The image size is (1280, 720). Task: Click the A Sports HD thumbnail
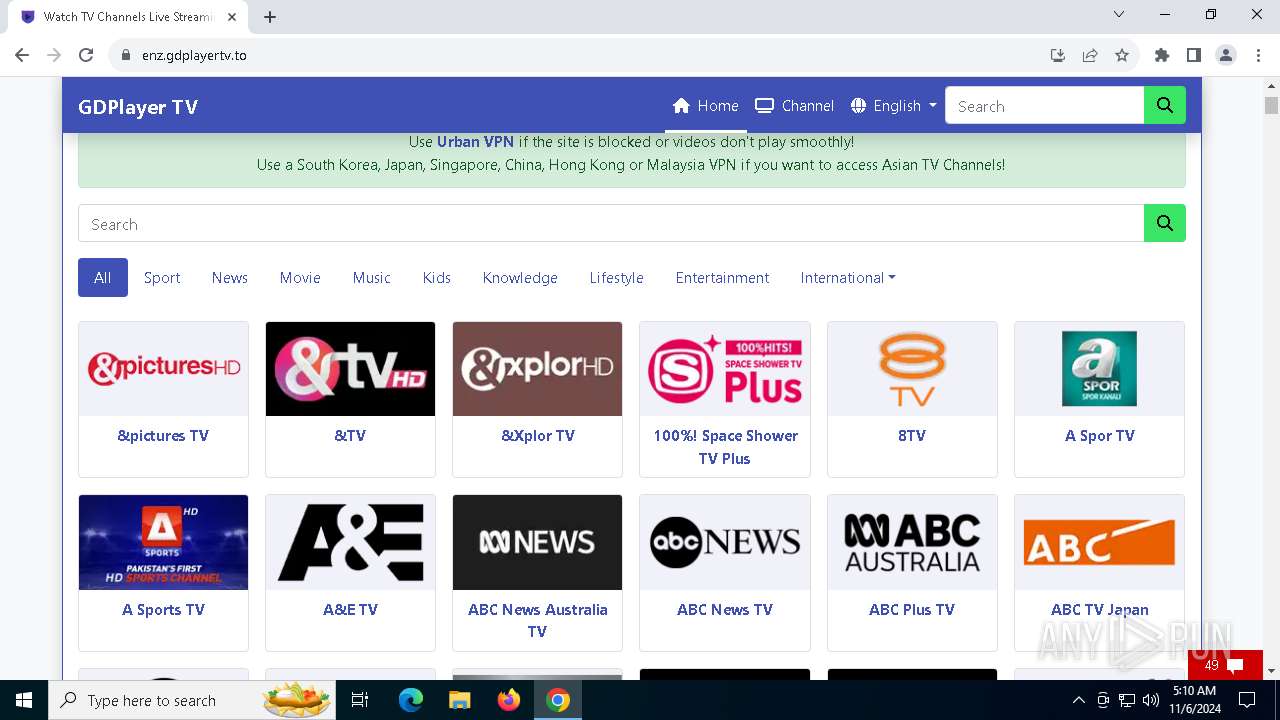coord(163,542)
